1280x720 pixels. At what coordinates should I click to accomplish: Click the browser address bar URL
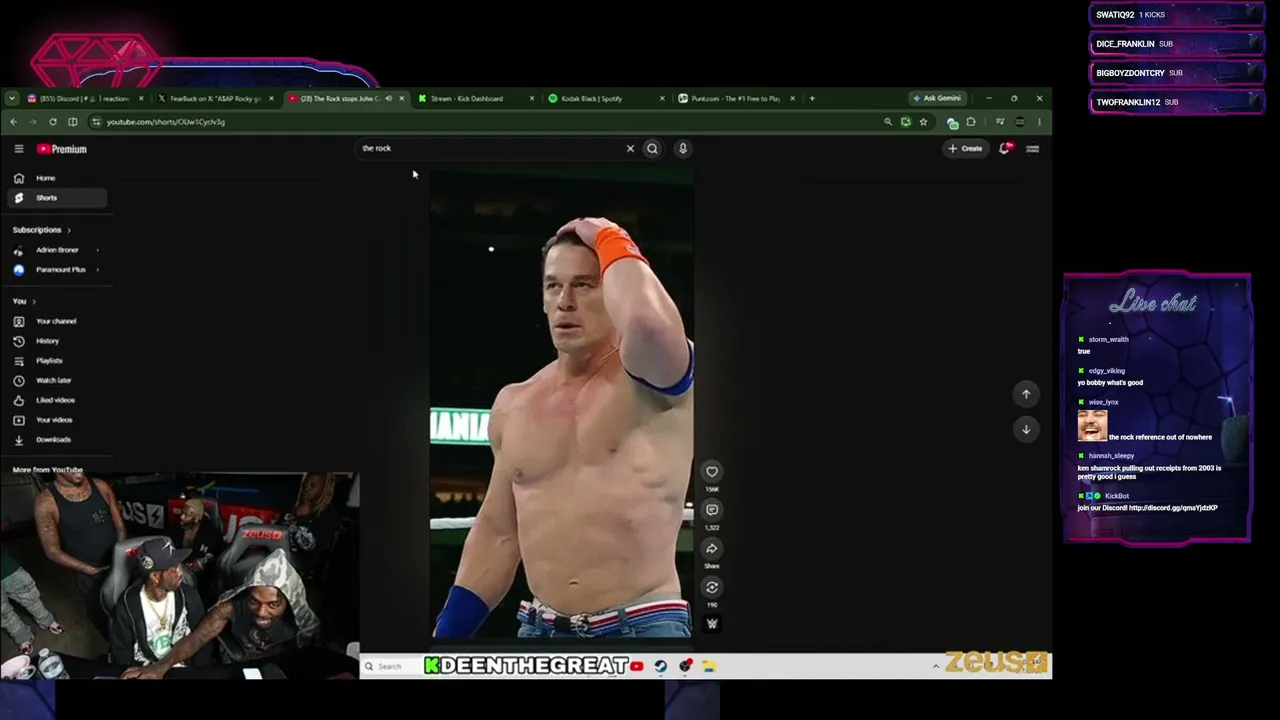pos(166,122)
